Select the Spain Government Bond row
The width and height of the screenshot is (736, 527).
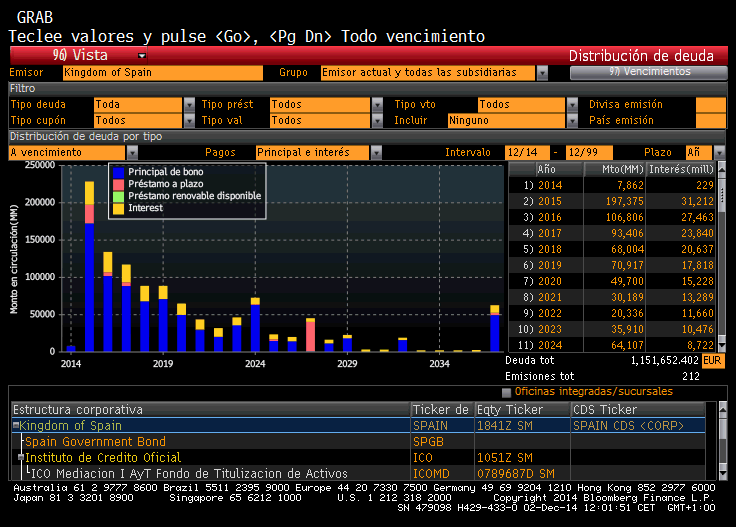click(x=359, y=442)
